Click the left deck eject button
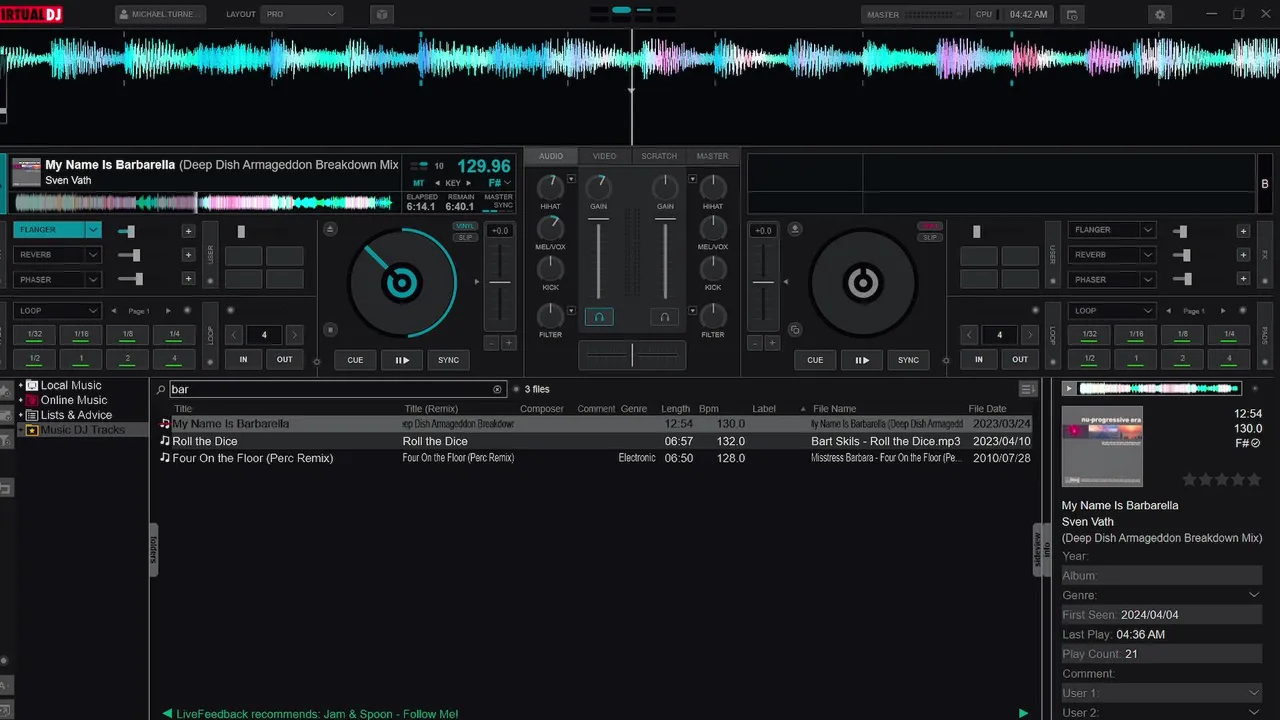 331,229
